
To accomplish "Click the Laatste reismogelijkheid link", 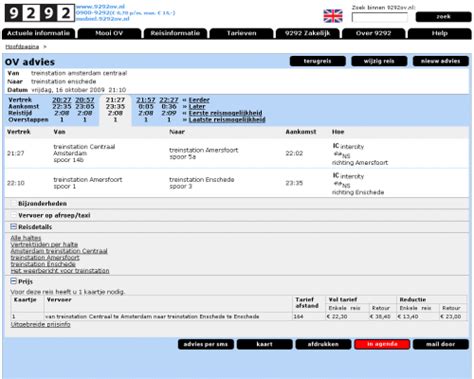I will pos(227,120).
